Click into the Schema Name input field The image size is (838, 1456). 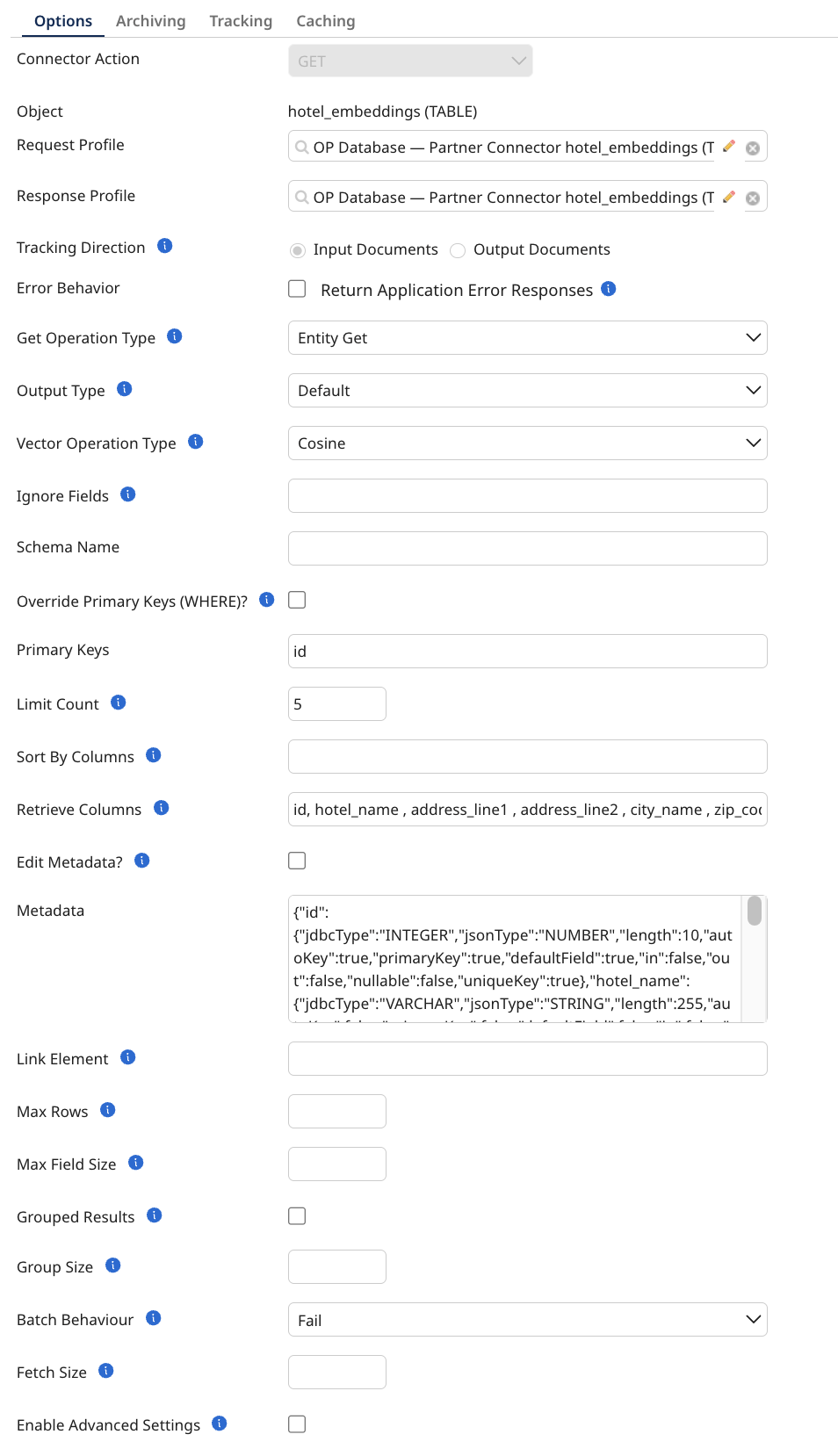[x=527, y=549]
